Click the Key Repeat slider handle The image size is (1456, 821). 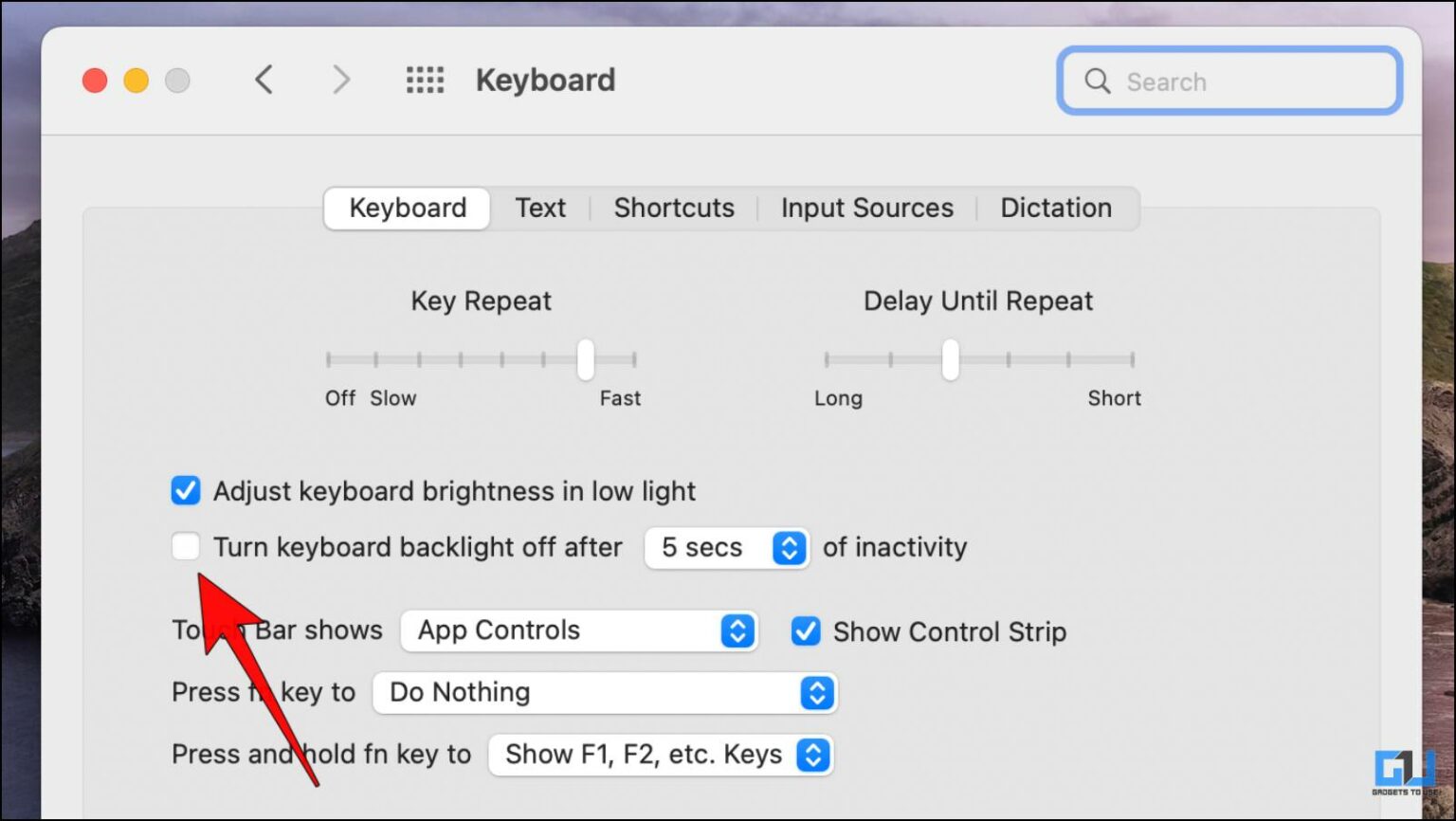(x=586, y=359)
